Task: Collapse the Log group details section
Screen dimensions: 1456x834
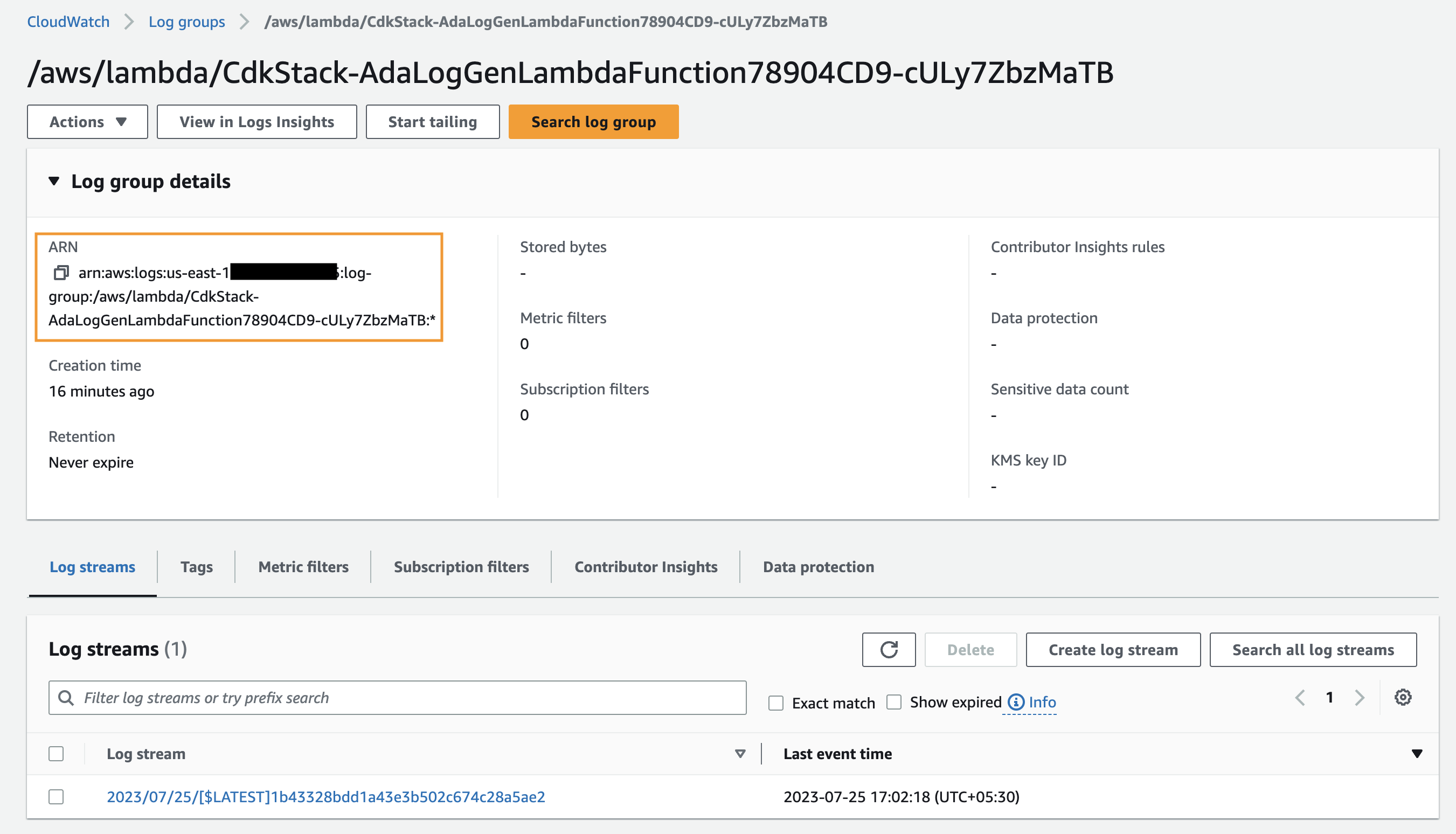Action: coord(54,182)
